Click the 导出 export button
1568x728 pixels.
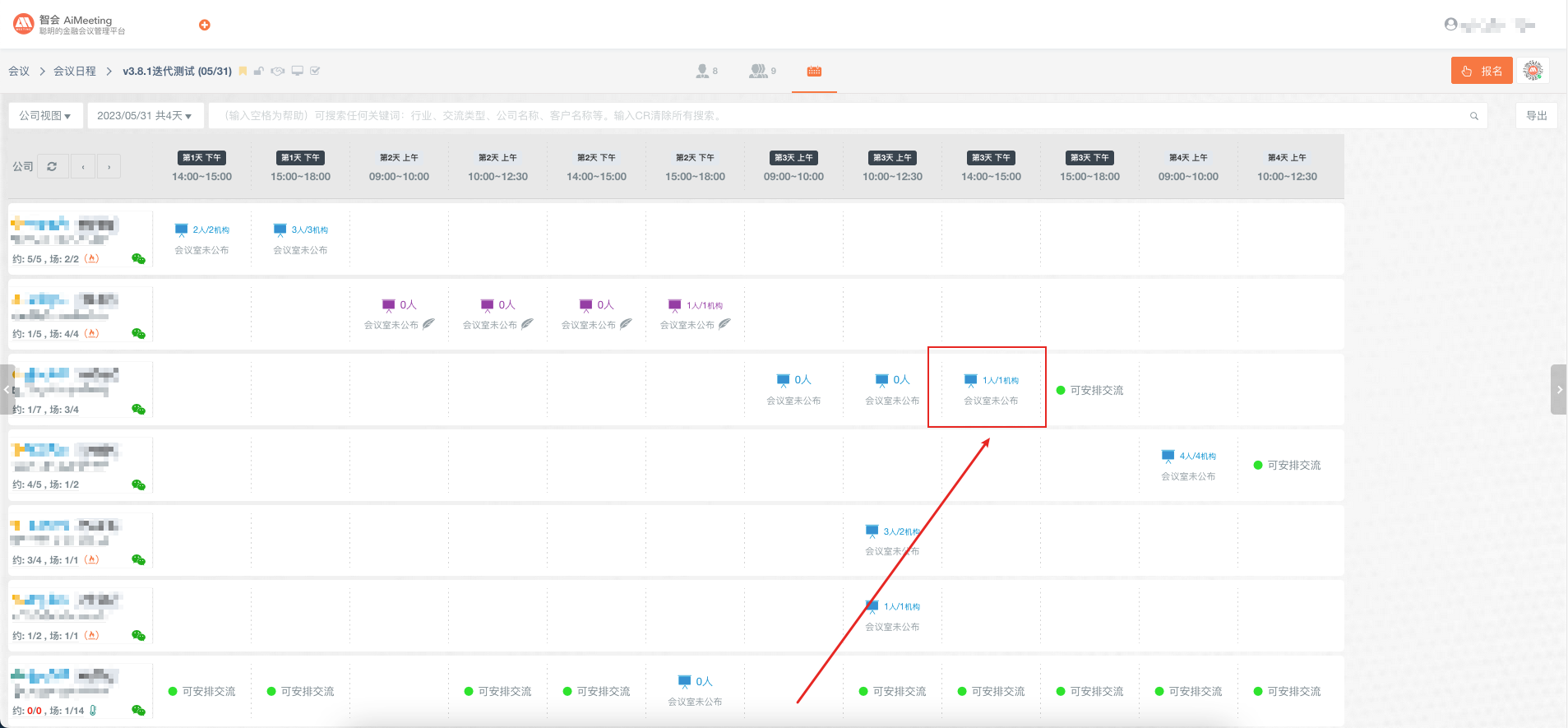point(1536,116)
